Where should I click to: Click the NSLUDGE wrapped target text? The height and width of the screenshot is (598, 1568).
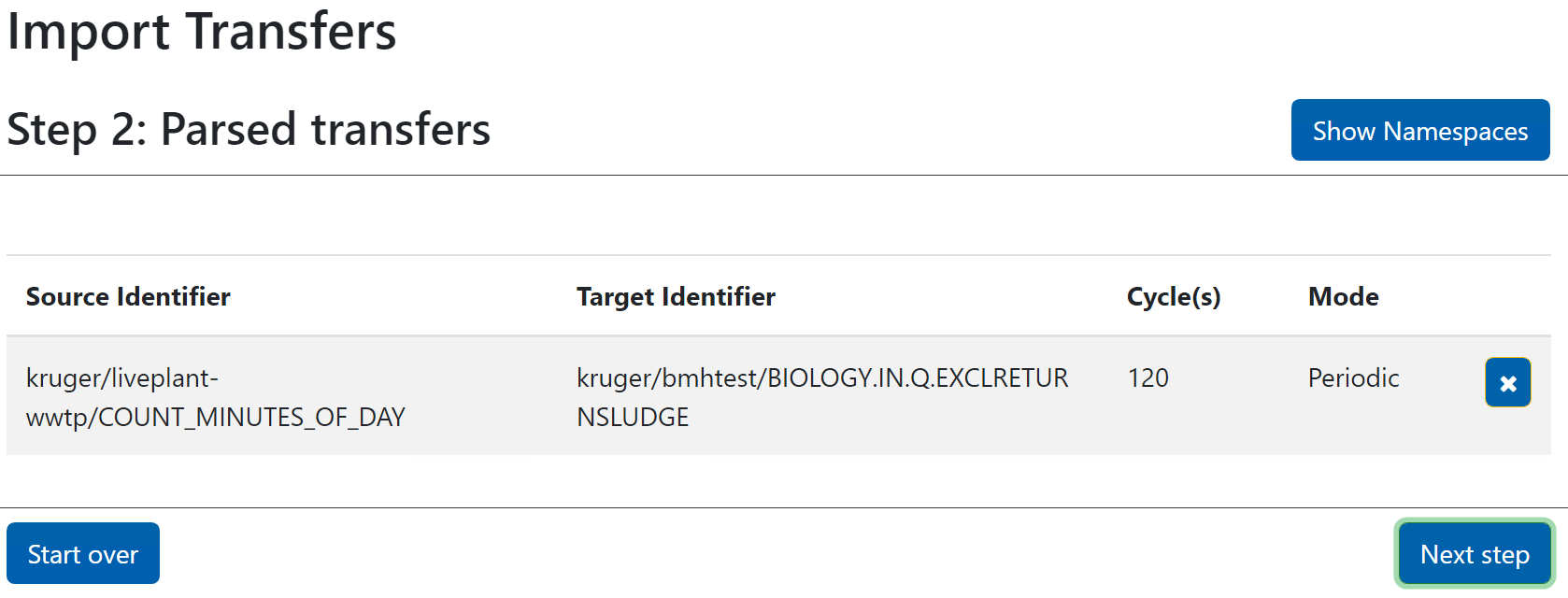coord(633,417)
